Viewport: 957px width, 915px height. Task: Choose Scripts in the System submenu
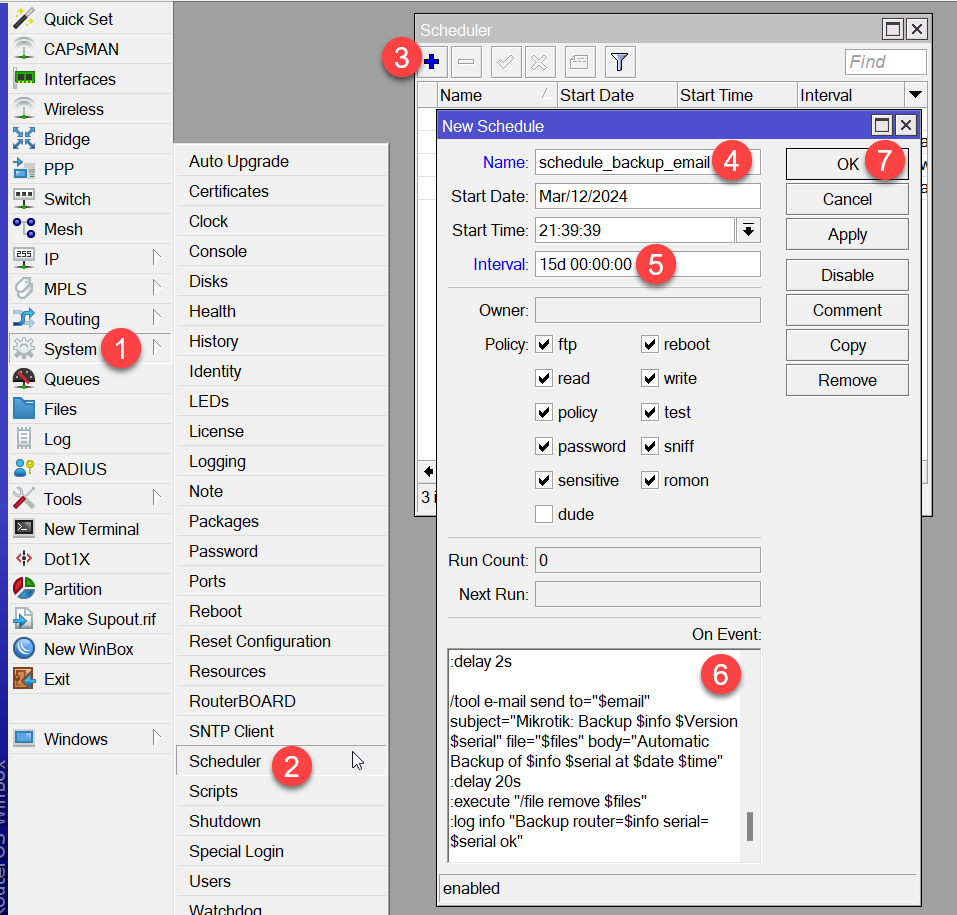[213, 791]
